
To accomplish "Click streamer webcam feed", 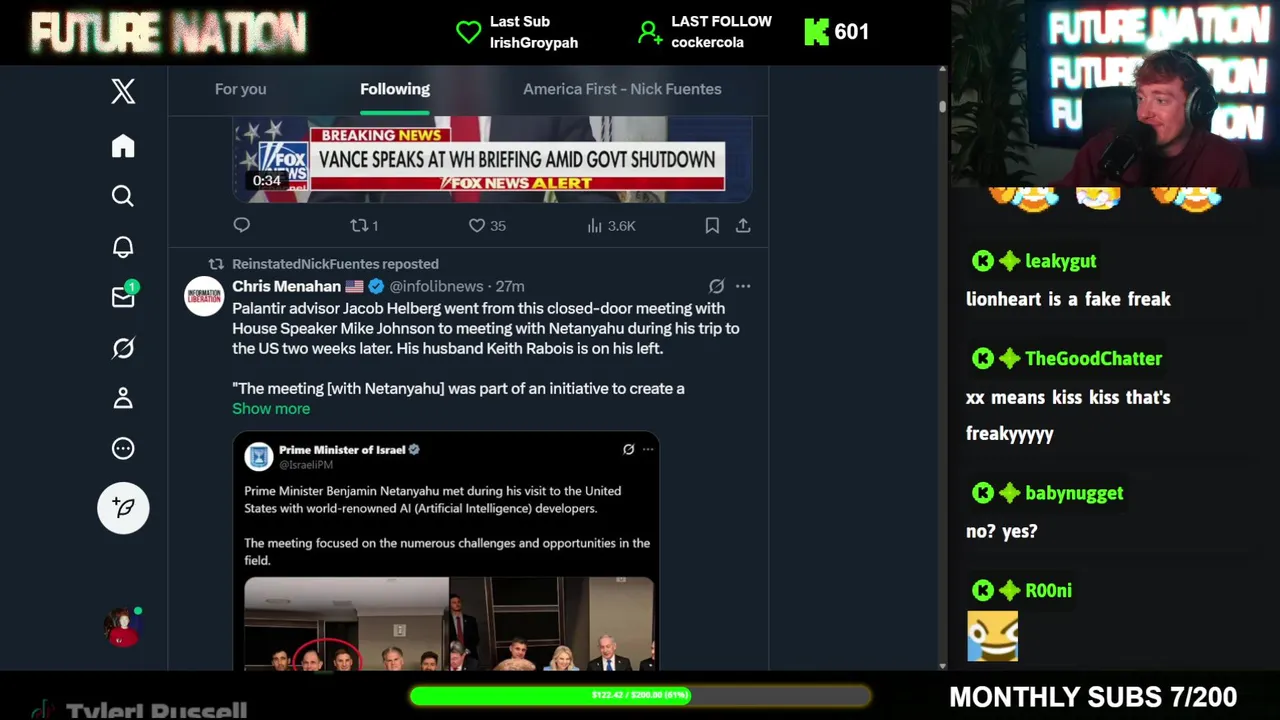I will (x=1115, y=94).
